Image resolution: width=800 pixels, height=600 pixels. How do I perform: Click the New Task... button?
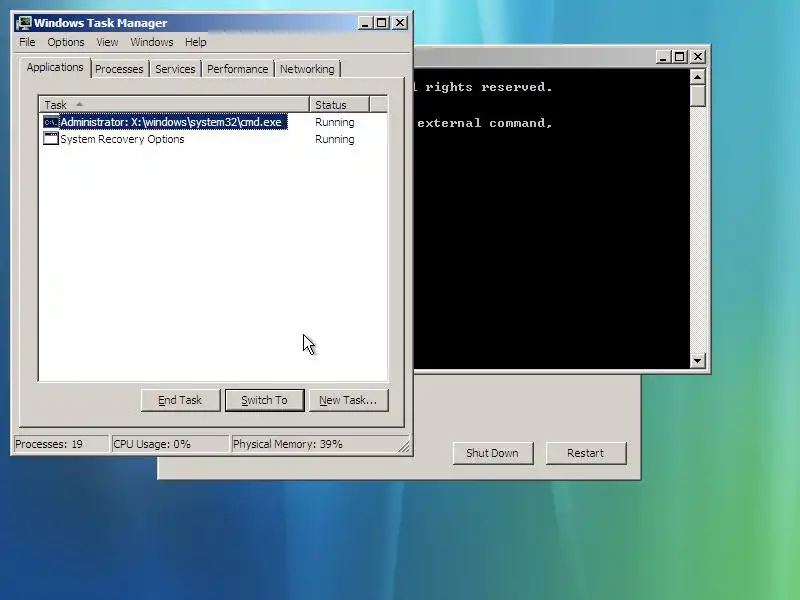coord(348,400)
